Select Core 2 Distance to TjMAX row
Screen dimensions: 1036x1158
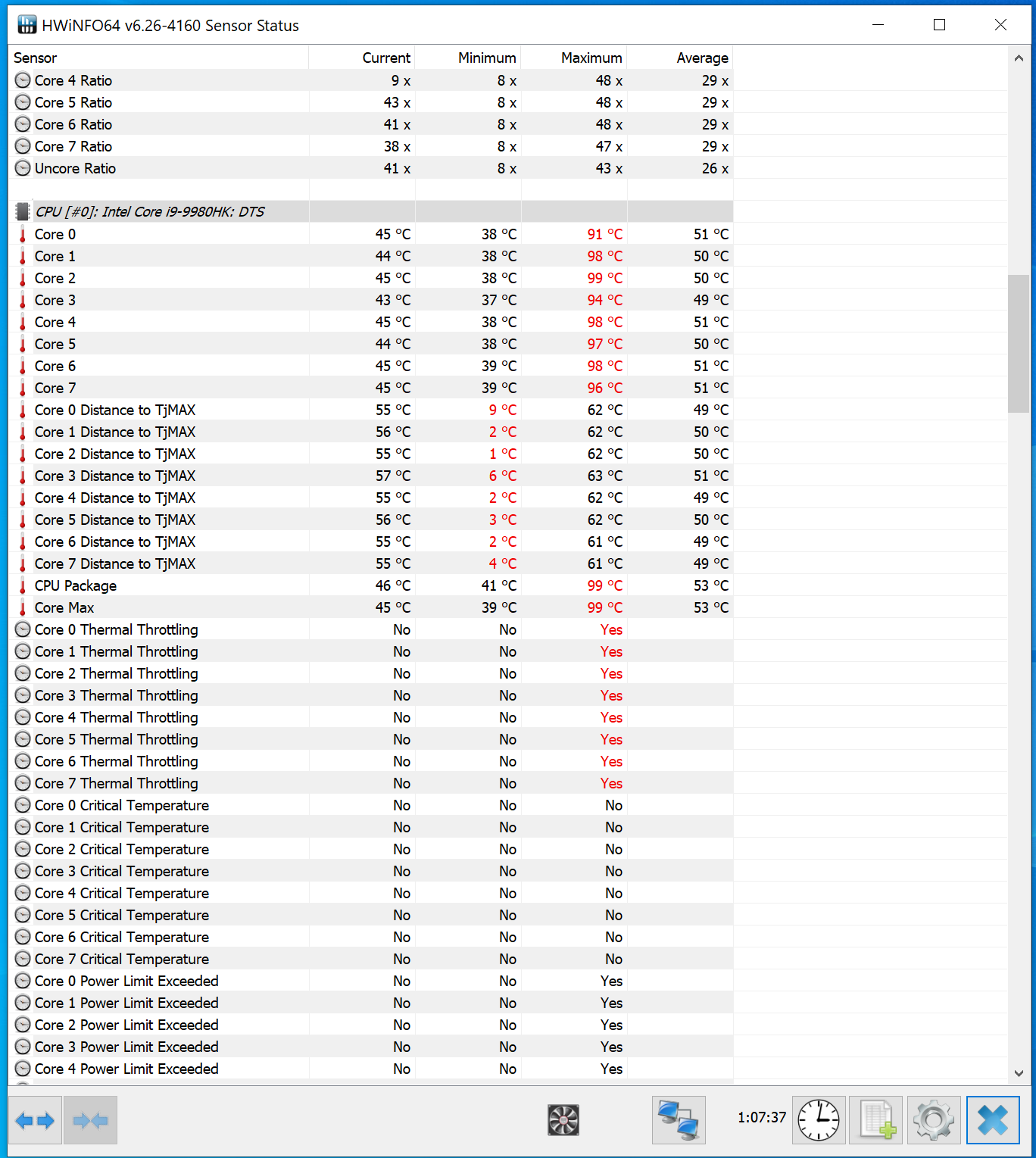[371, 454]
